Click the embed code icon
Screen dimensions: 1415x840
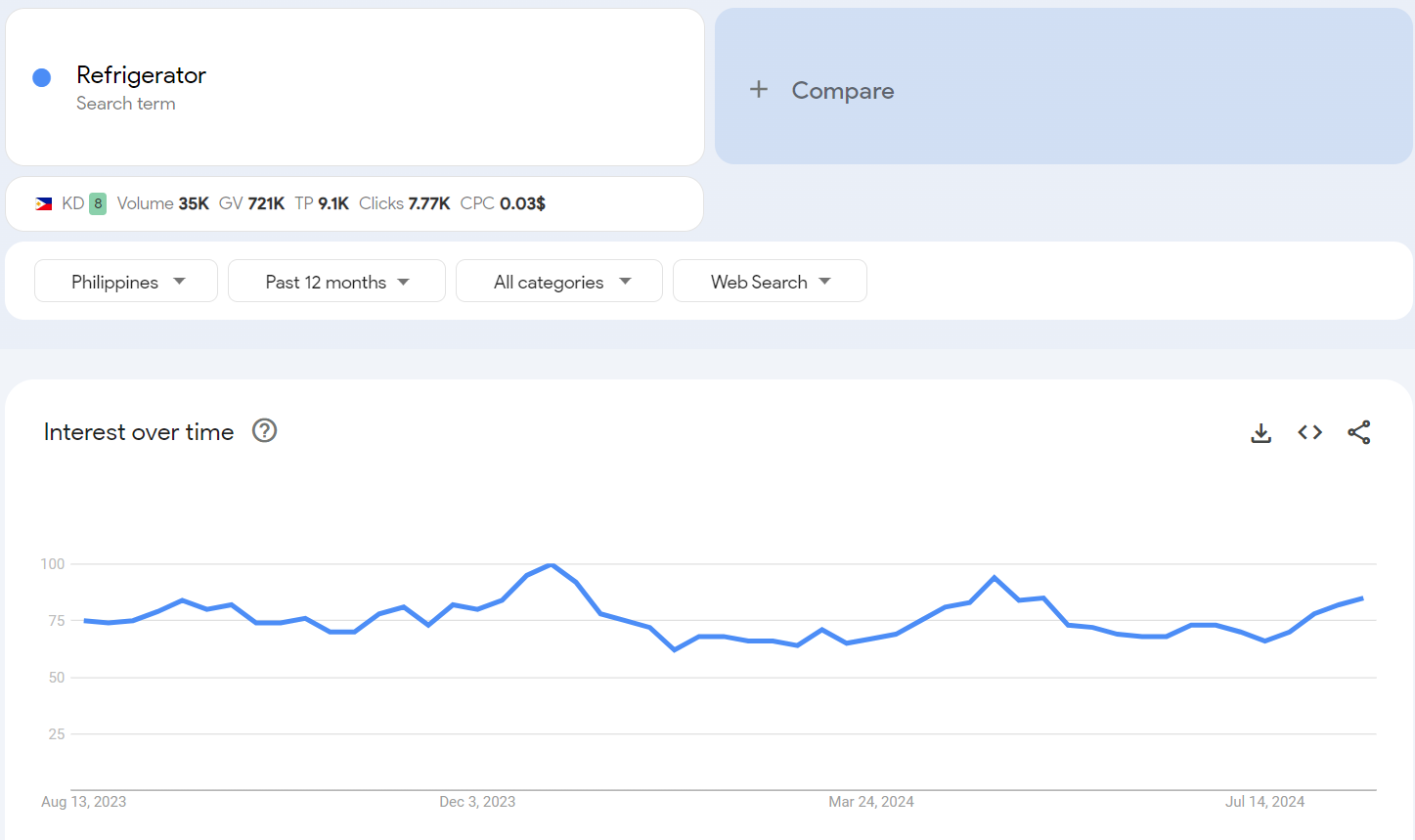[1309, 432]
